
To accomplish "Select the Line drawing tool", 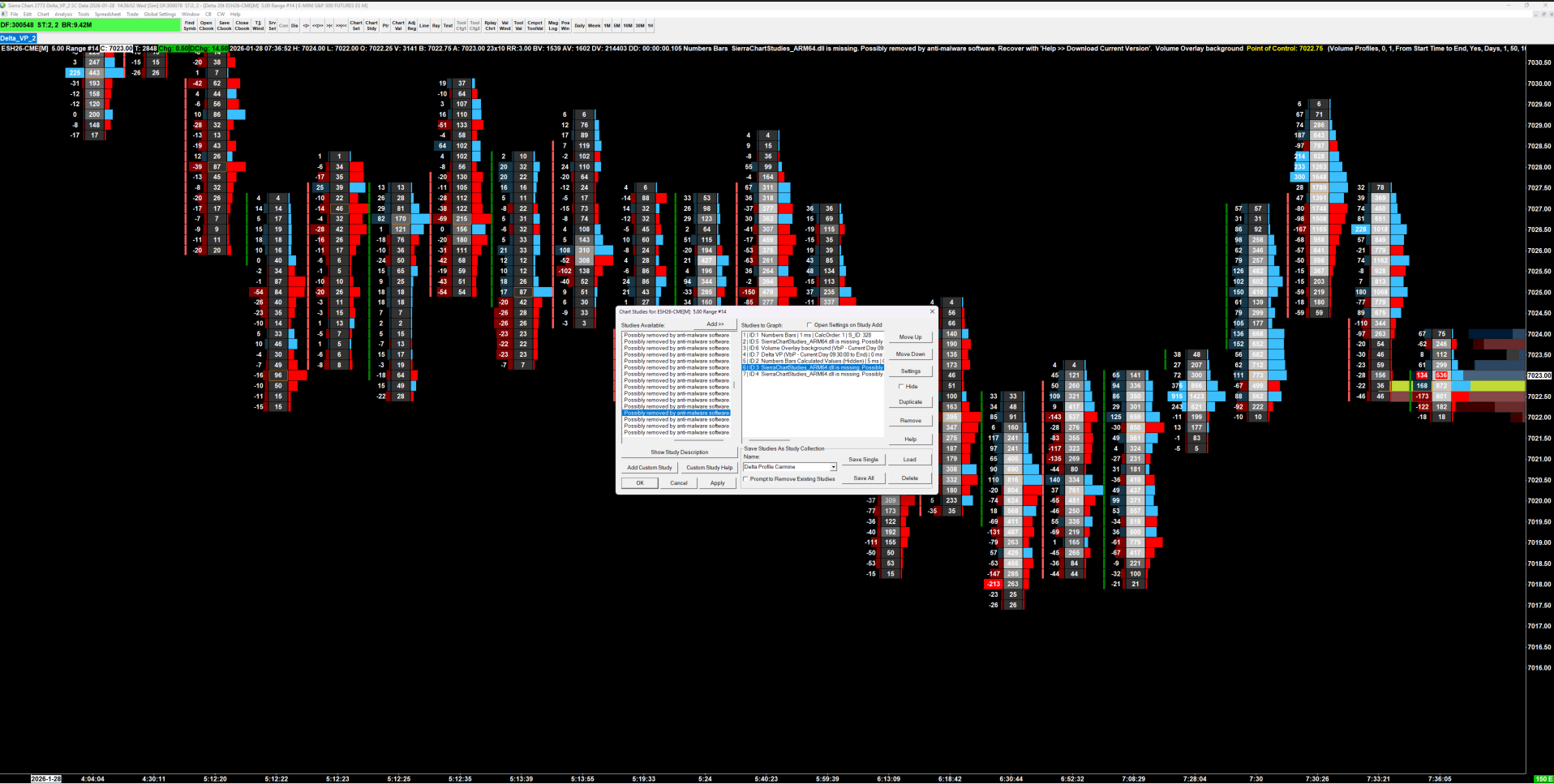I will (x=424, y=25).
